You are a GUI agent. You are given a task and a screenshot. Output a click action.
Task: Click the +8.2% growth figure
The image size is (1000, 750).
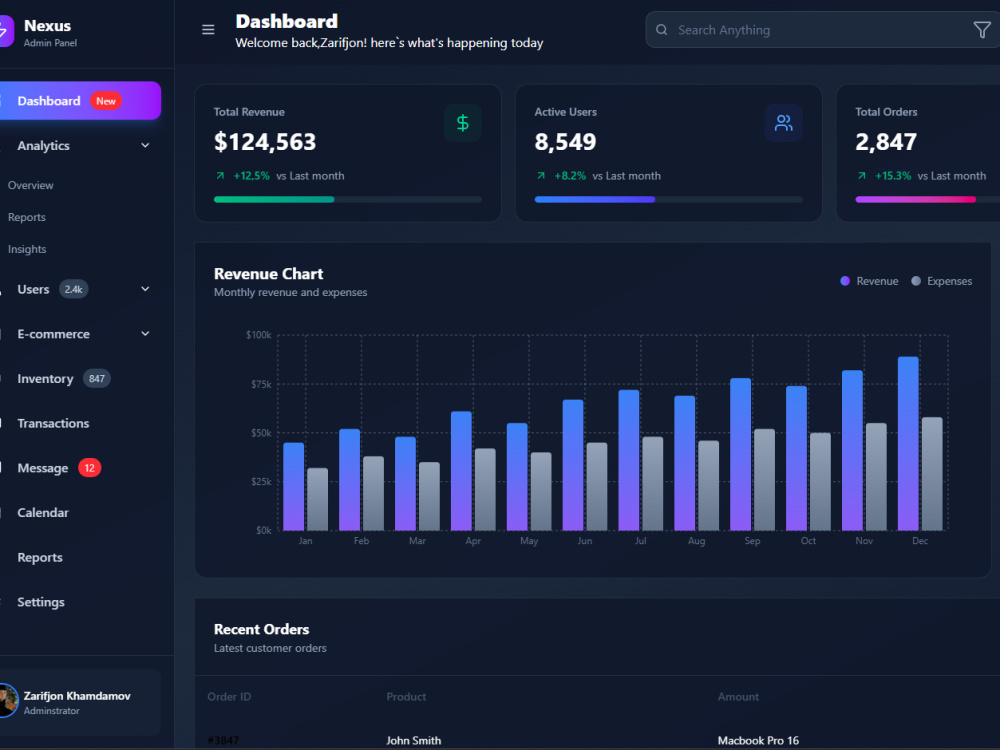(x=570, y=176)
